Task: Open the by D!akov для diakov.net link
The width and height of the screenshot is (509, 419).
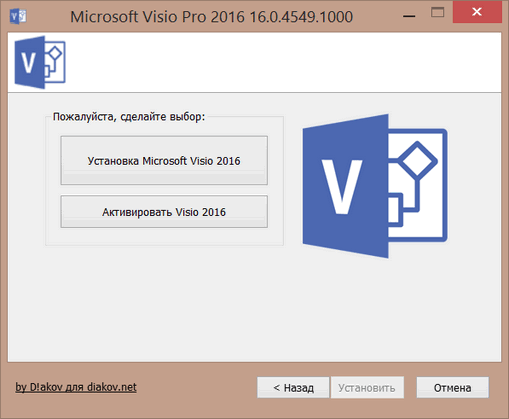Action: [76, 387]
